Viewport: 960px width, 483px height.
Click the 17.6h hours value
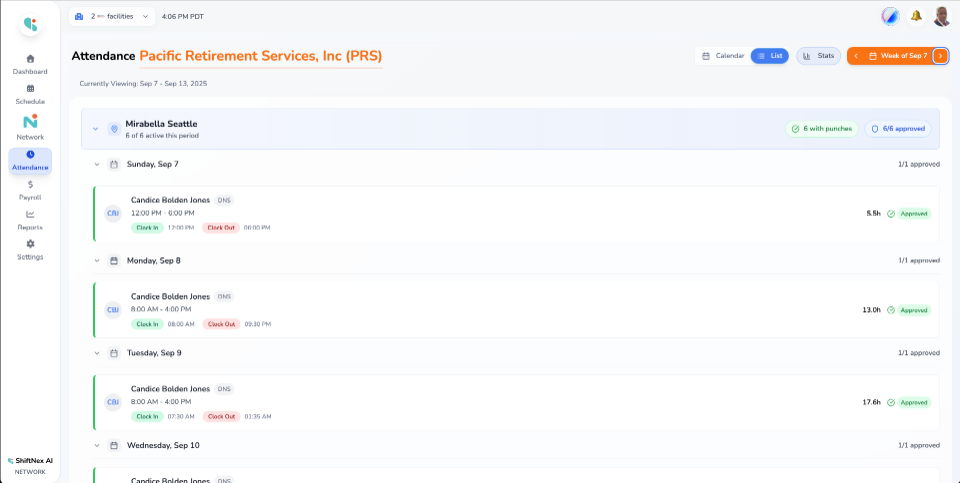tap(871, 403)
